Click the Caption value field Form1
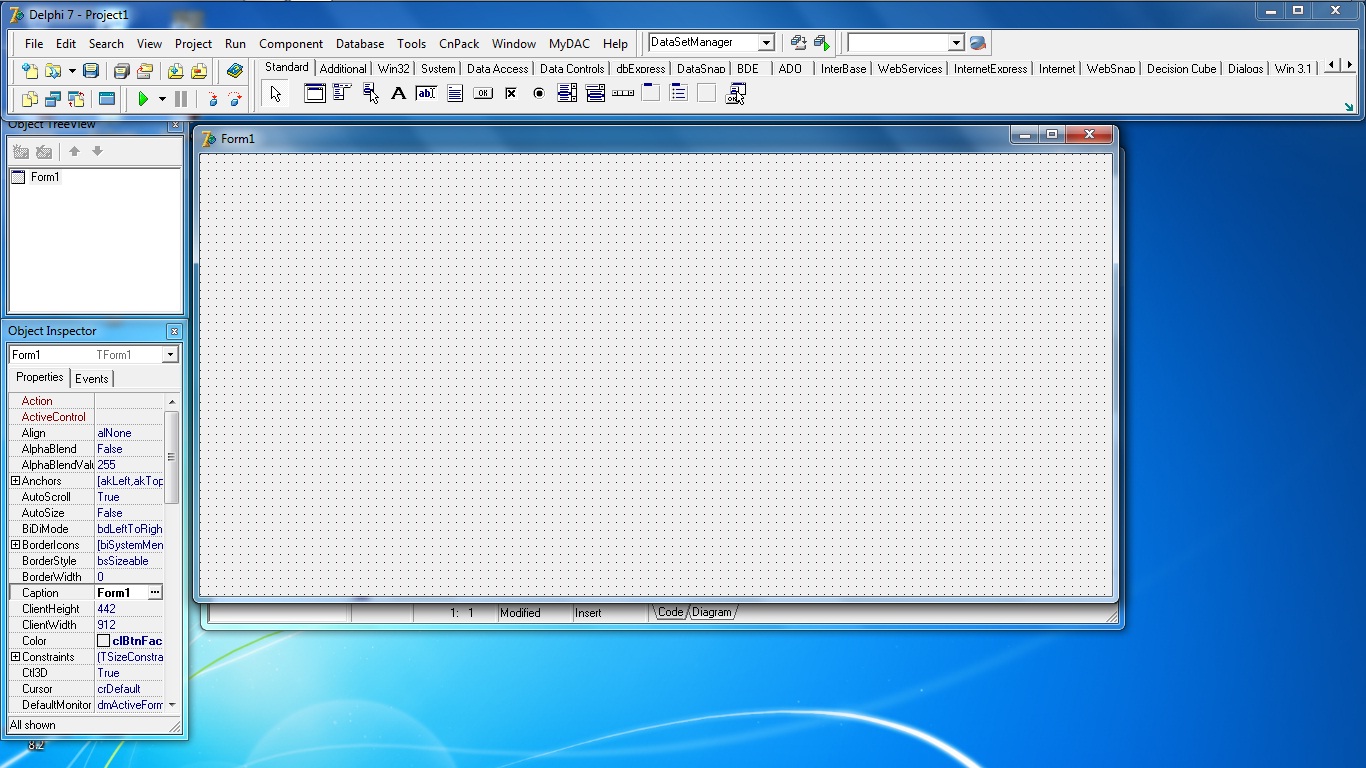The width and height of the screenshot is (1366, 768). [121, 593]
